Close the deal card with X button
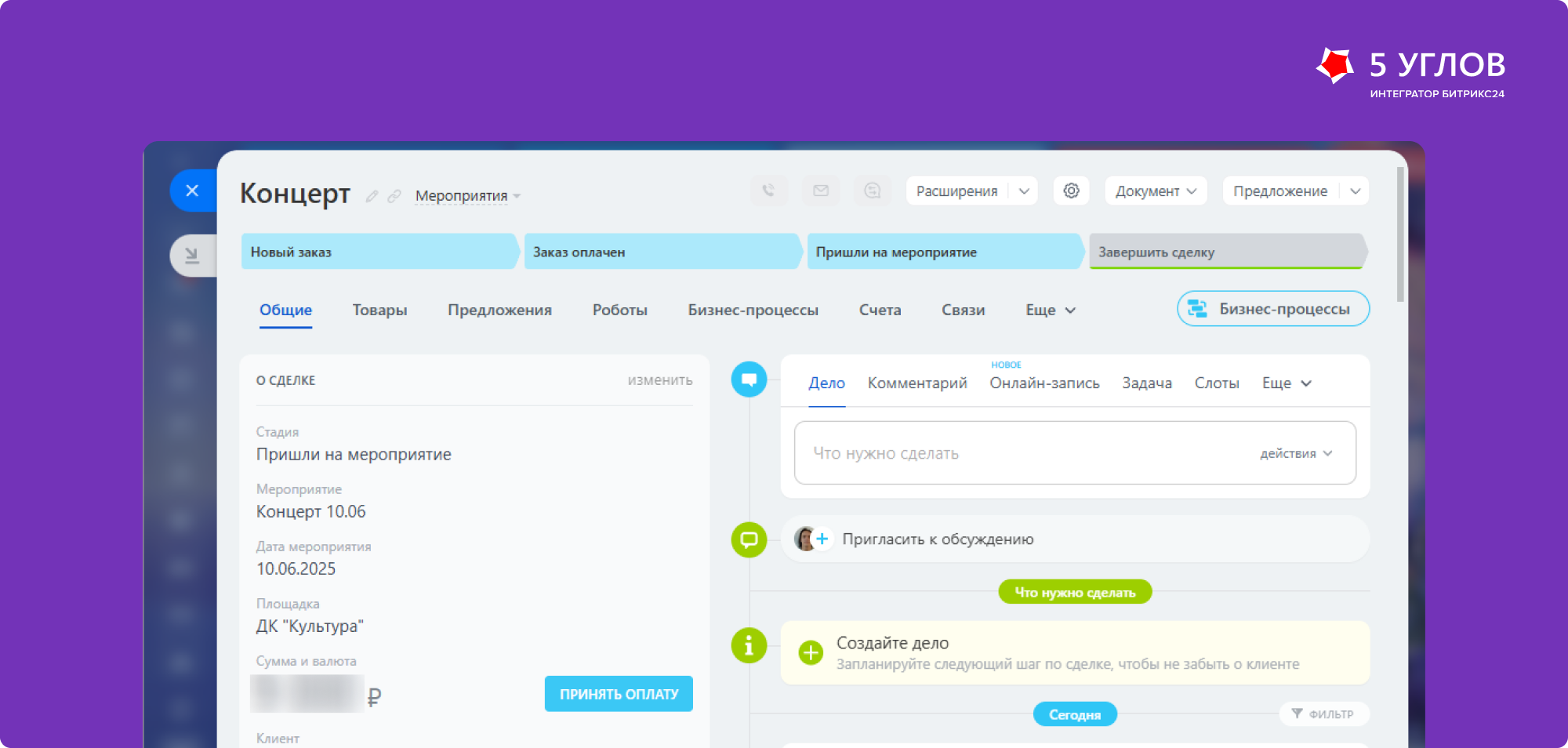This screenshot has height=748, width=1568. [192, 191]
